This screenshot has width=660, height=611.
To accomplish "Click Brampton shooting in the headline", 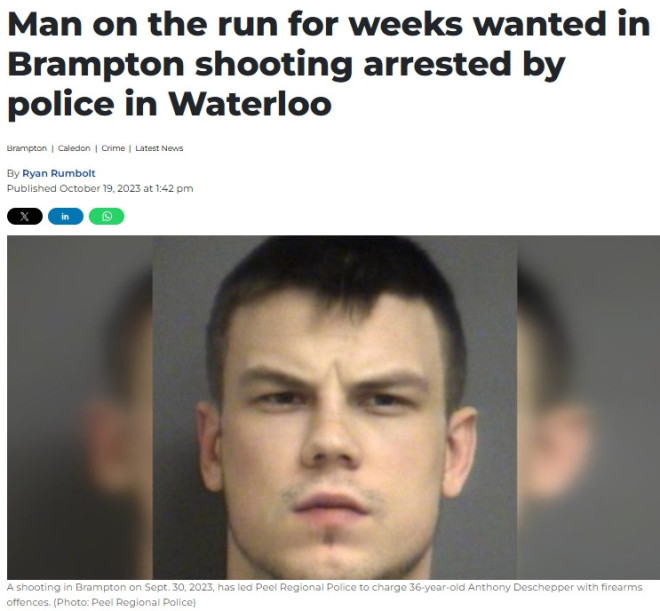I will coord(180,65).
